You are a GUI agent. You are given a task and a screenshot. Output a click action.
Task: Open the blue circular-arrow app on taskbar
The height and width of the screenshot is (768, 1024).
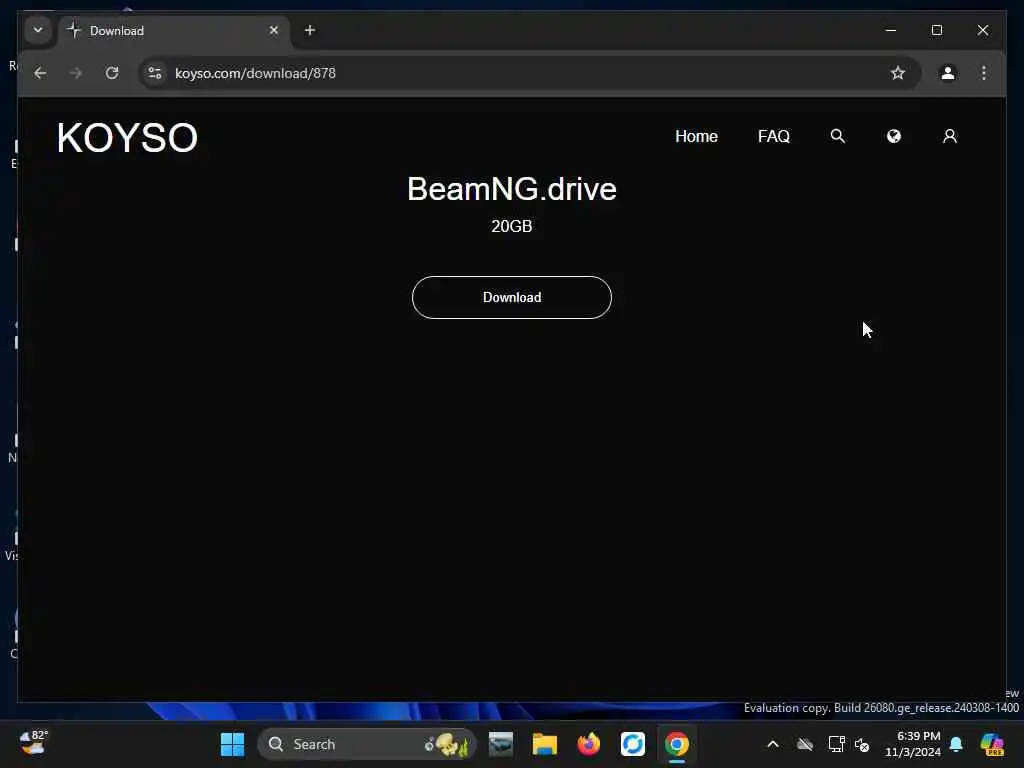(633, 744)
